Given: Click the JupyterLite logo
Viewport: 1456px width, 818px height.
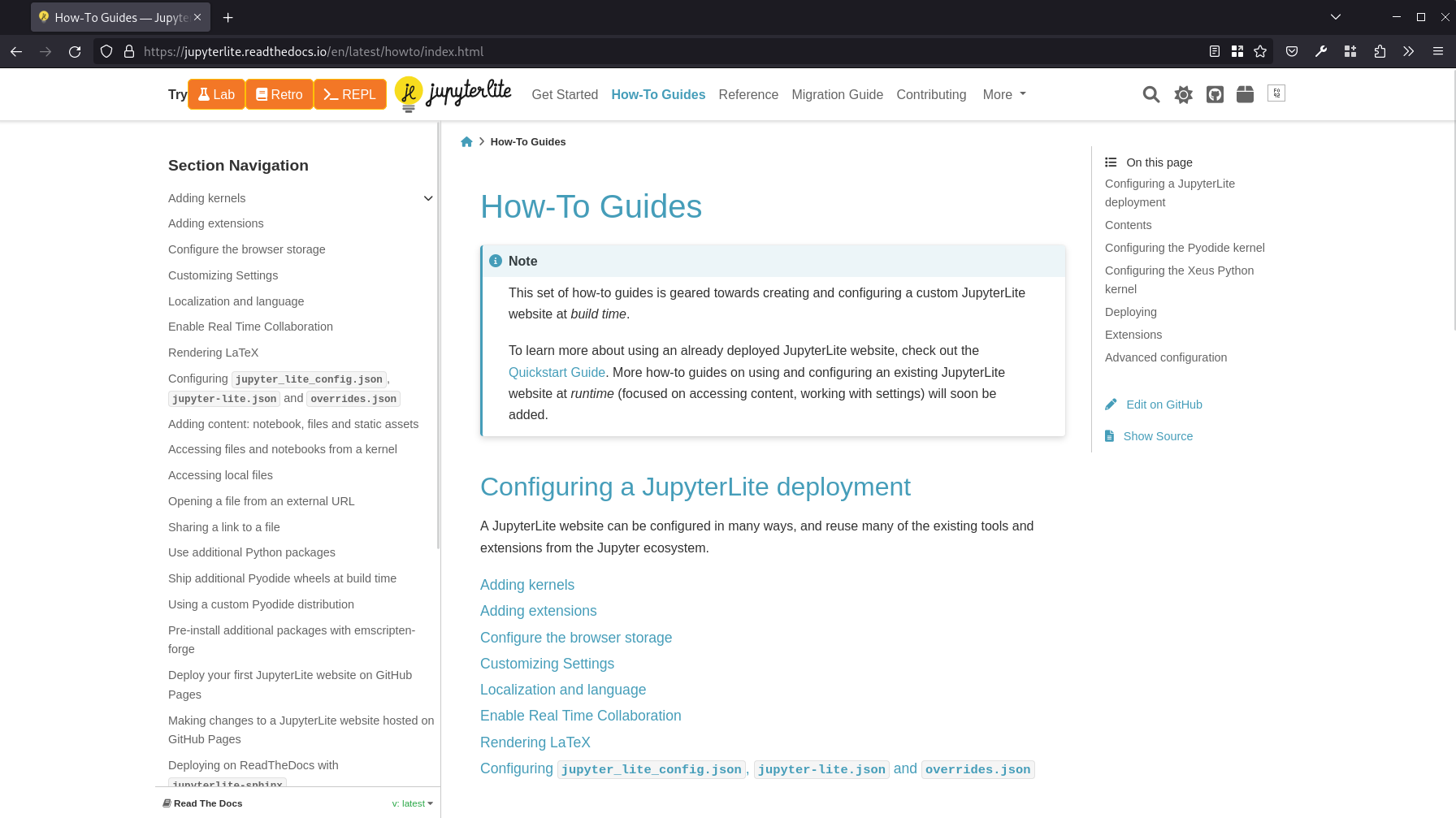Looking at the screenshot, I should [x=453, y=94].
